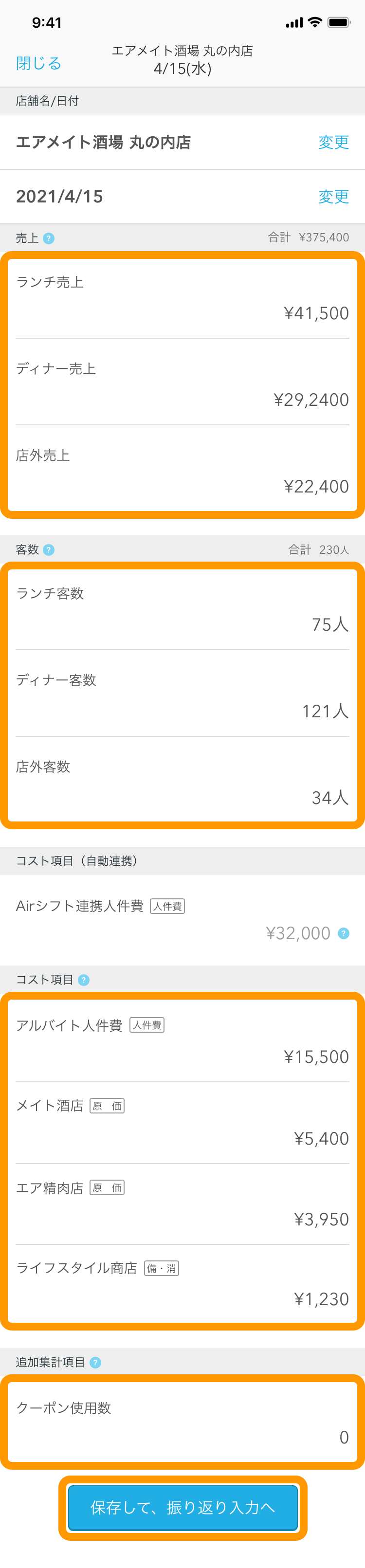Tap the help icon next to コスト項目
This screenshot has height=1568, width=365.
click(x=84, y=979)
